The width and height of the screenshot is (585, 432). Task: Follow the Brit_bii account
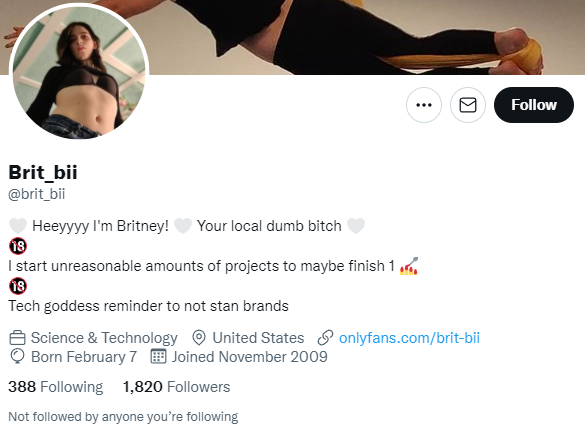click(534, 105)
